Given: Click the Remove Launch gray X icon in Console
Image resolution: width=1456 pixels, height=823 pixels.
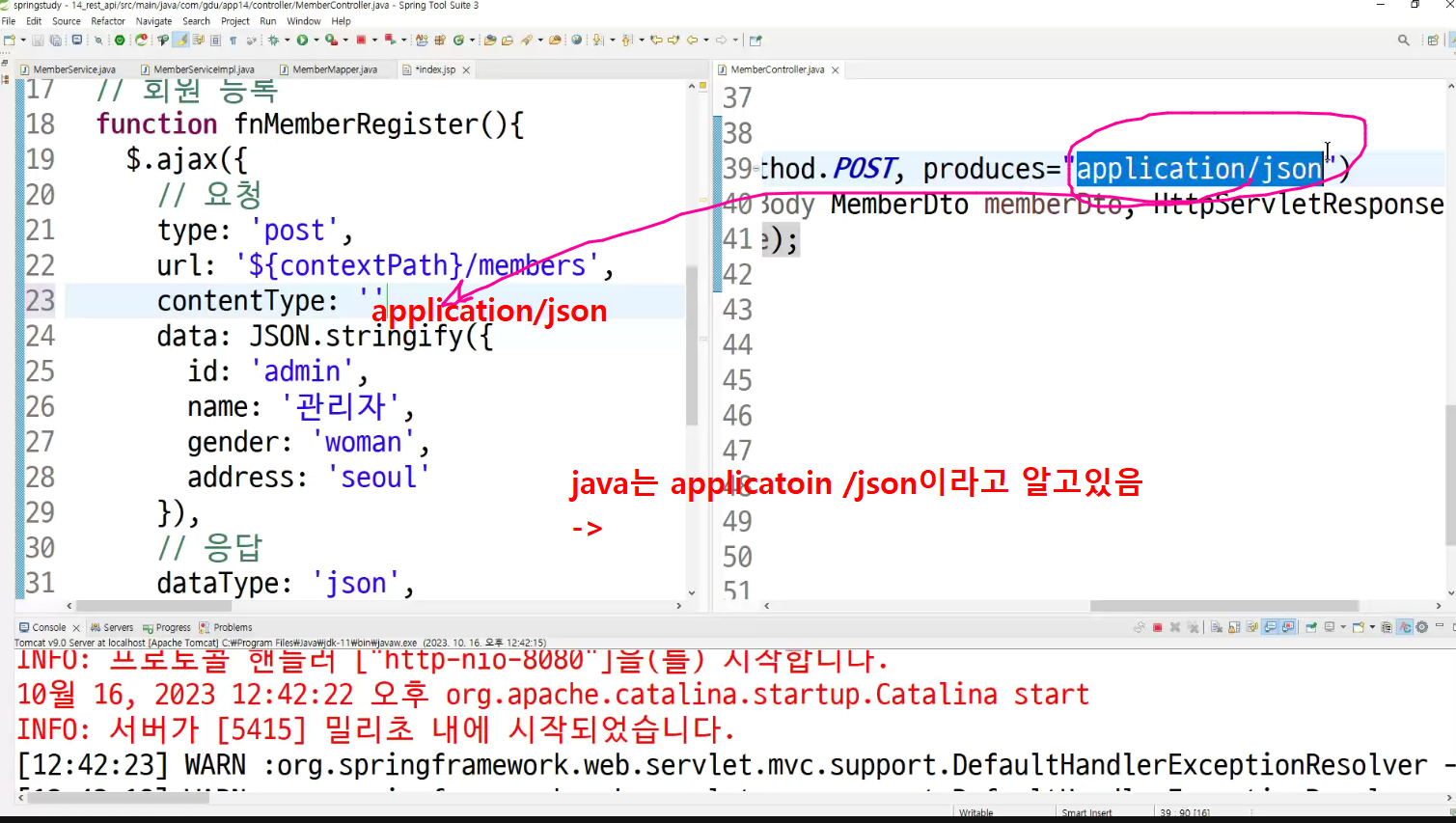Looking at the screenshot, I should 1175,627.
